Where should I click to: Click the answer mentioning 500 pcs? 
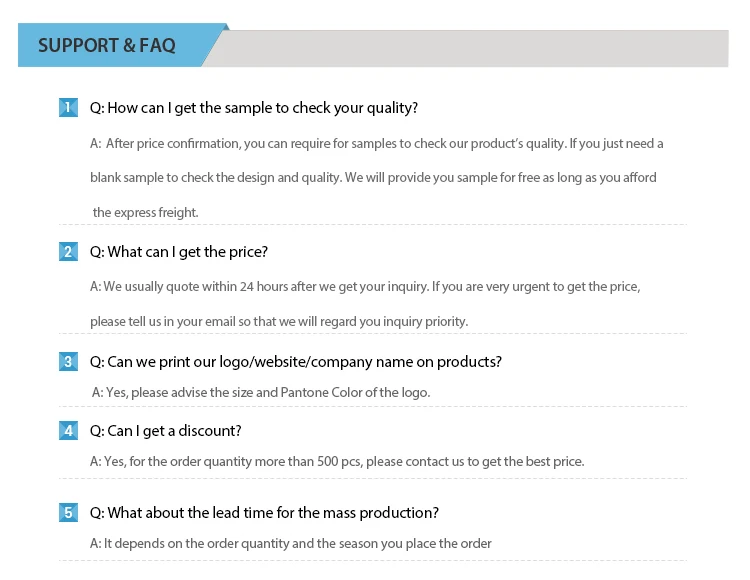click(337, 462)
